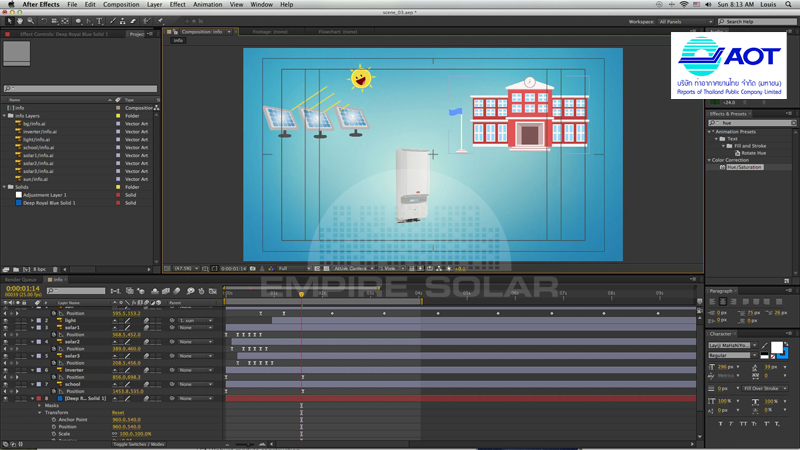
Task: Select Hue/Saturation effect in presets list
Action: [744, 167]
